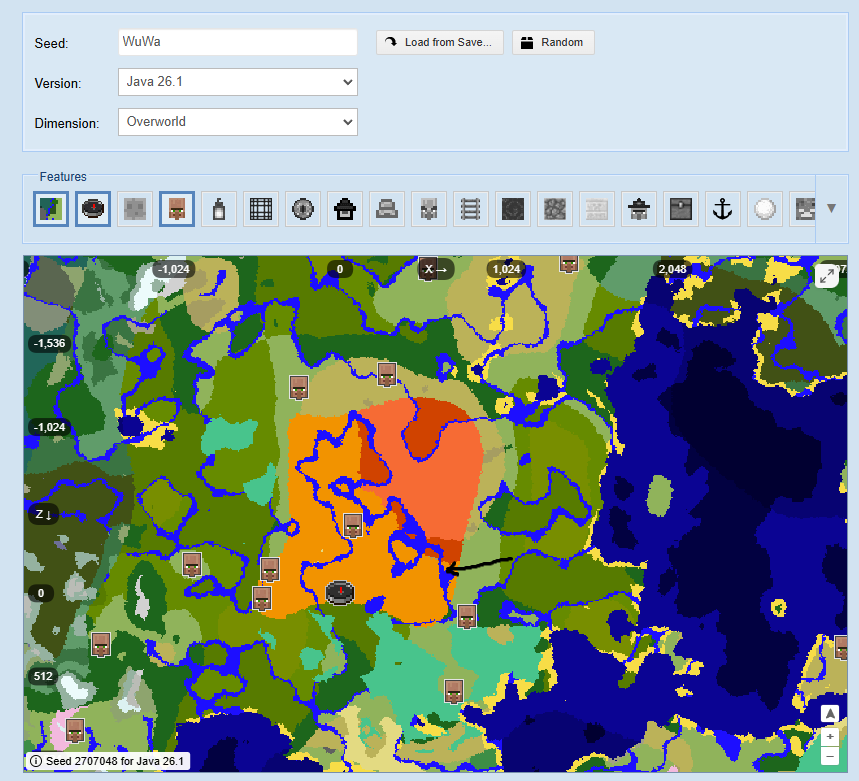Click the grid-patterned cage feature icon

tap(261, 209)
